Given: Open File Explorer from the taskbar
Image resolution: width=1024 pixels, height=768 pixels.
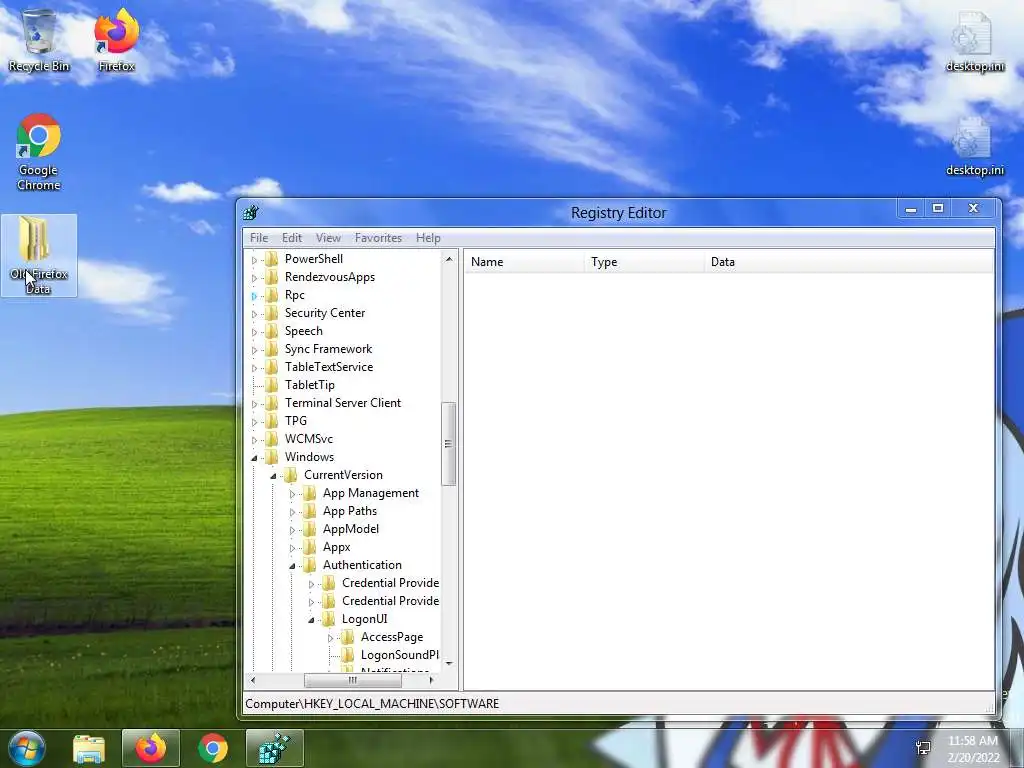Looking at the screenshot, I should (89, 748).
